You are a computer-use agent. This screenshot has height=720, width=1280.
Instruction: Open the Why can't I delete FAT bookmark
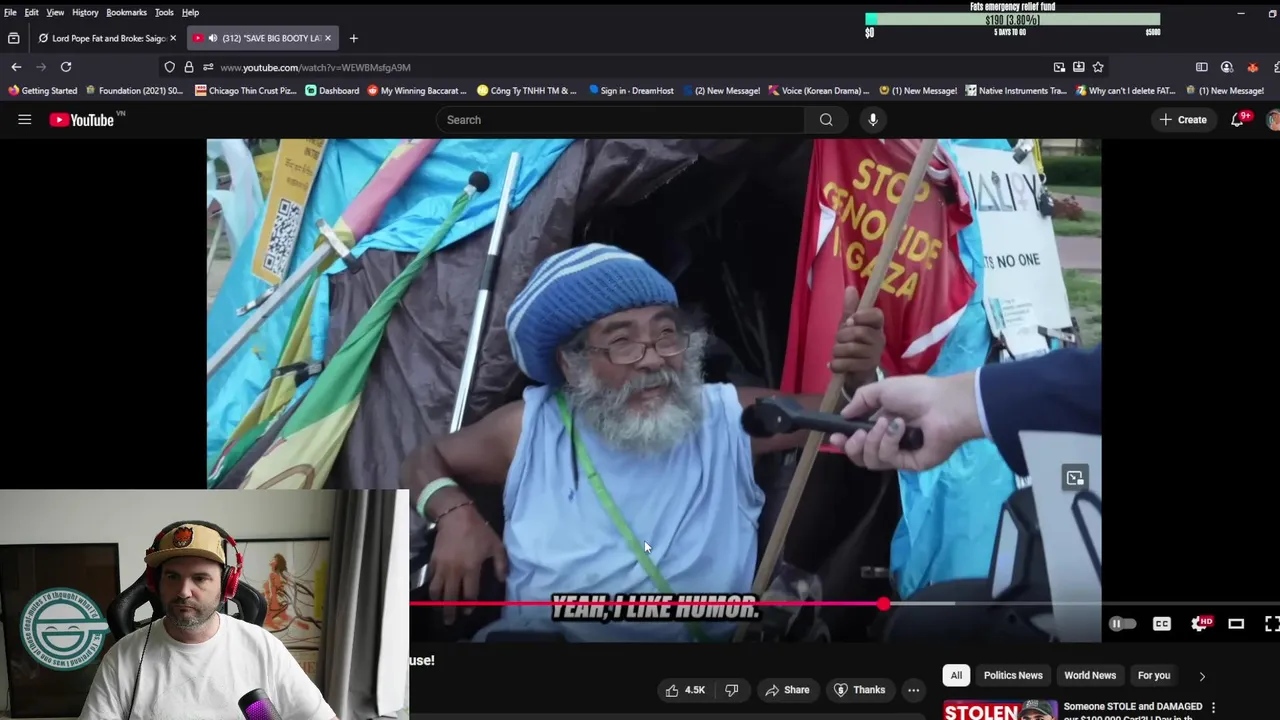tap(1125, 90)
